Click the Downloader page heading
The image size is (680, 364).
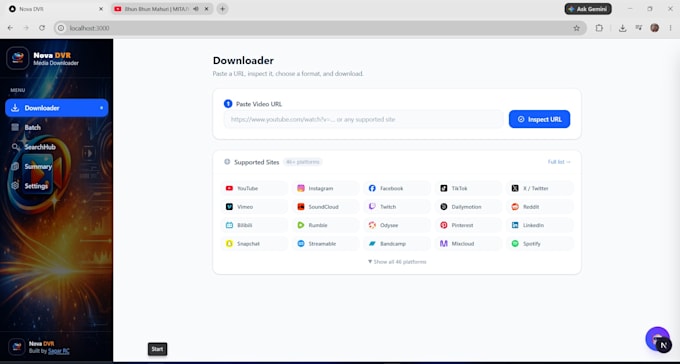tap(243, 60)
